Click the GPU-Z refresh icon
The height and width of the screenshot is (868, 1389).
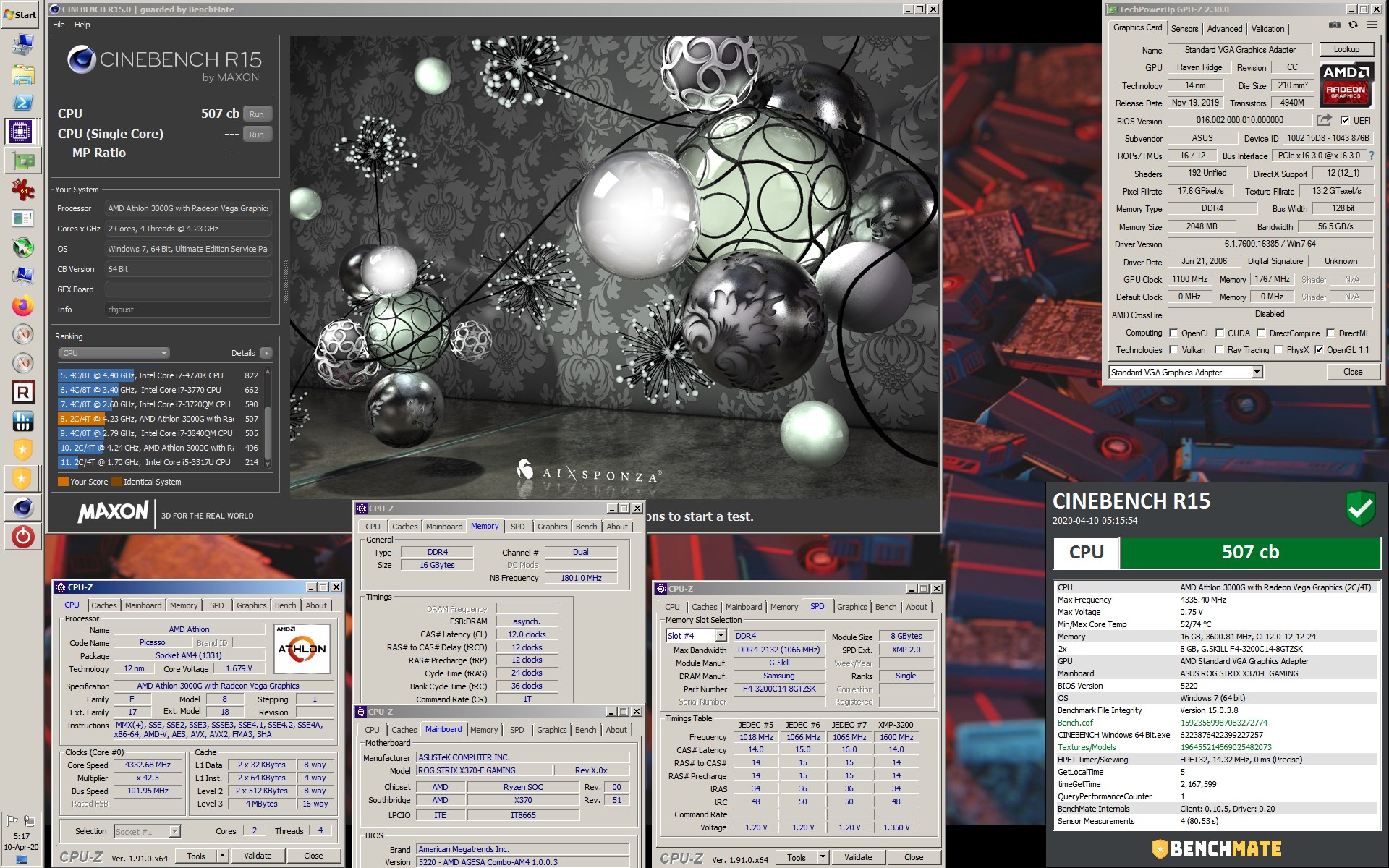[x=1353, y=25]
